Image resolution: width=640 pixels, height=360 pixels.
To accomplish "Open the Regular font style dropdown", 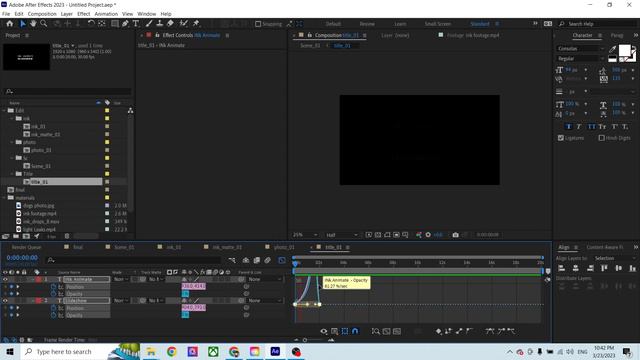I will click(x=580, y=59).
